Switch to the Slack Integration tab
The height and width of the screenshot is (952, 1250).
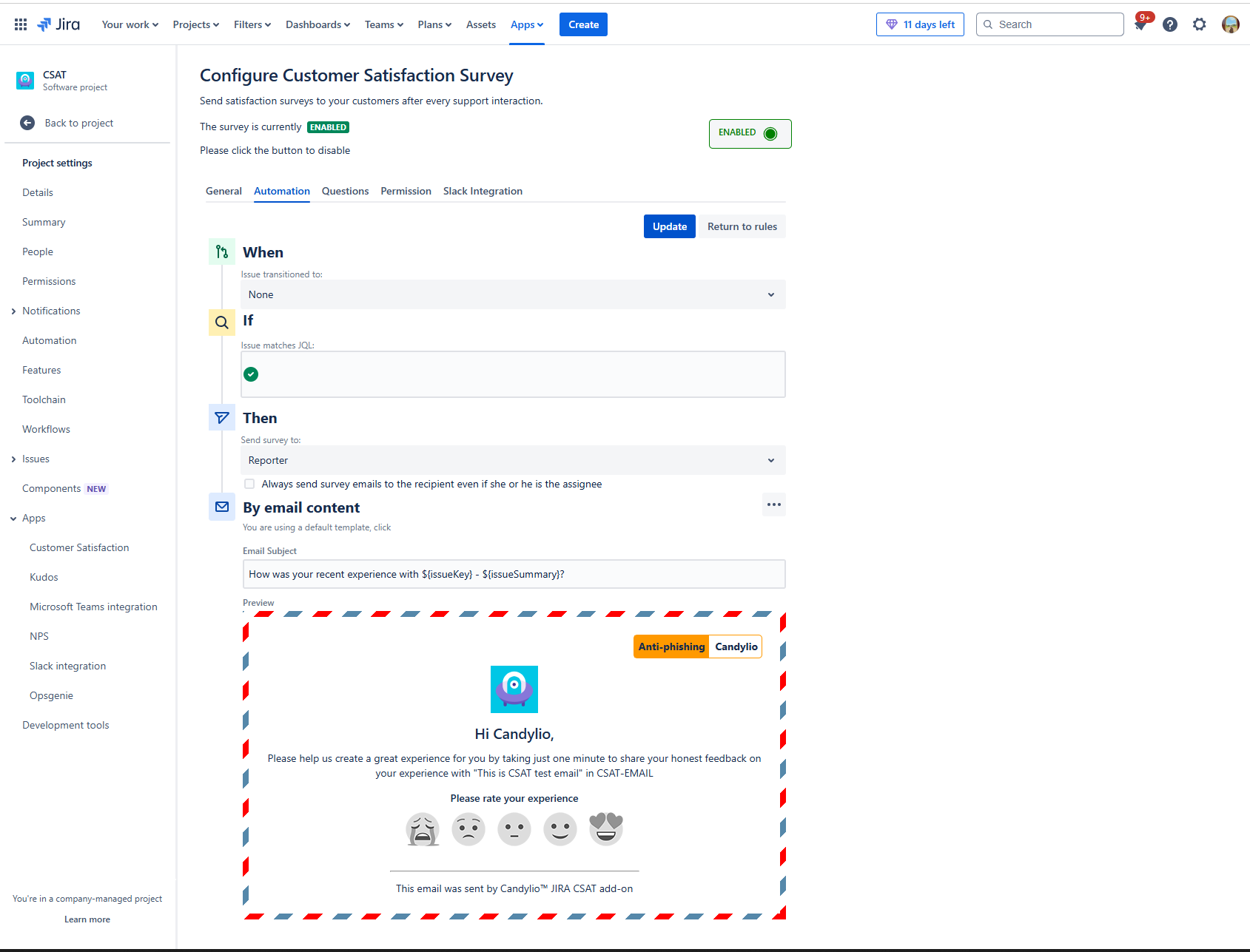coord(483,191)
